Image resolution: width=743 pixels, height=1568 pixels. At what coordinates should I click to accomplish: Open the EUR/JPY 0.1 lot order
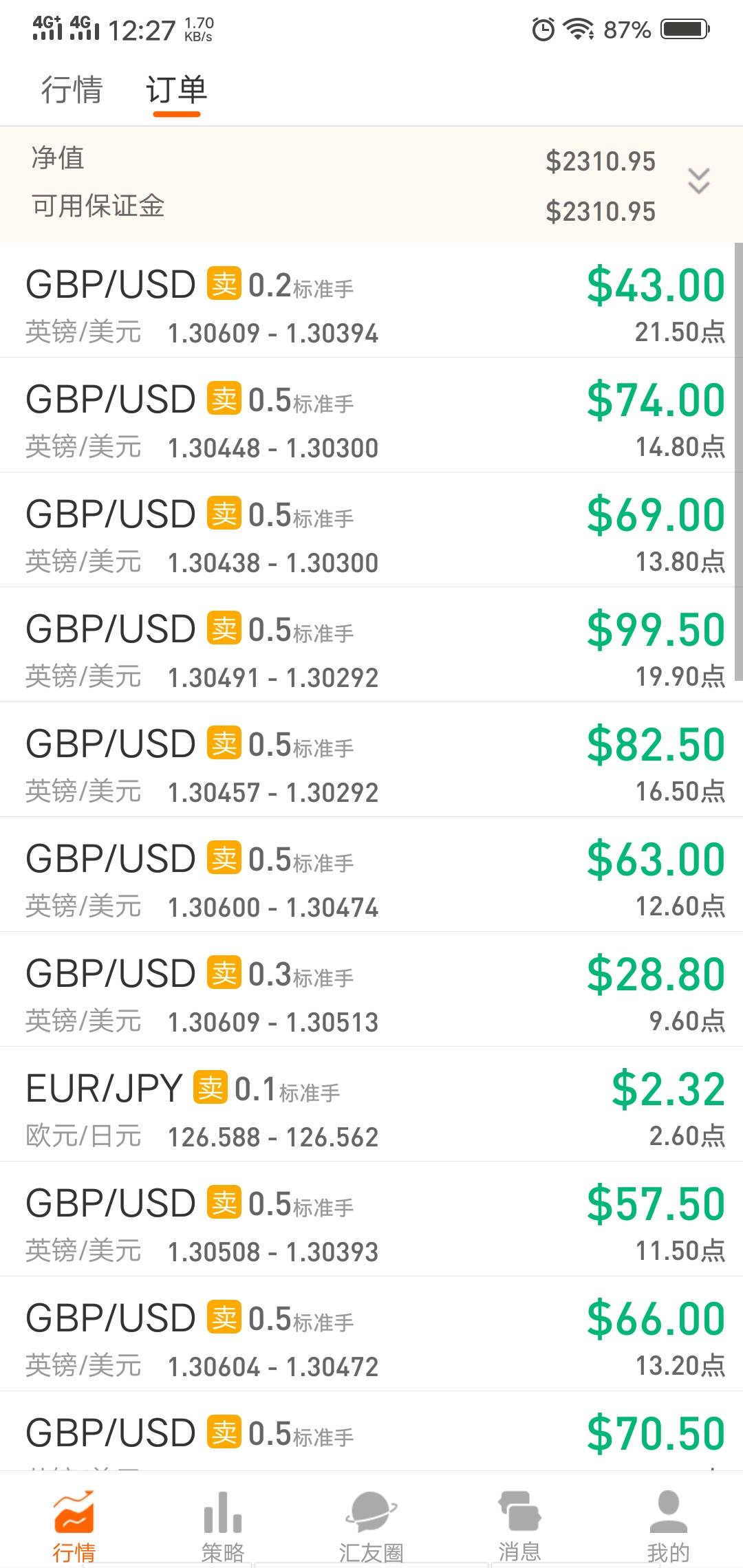(x=371, y=1104)
